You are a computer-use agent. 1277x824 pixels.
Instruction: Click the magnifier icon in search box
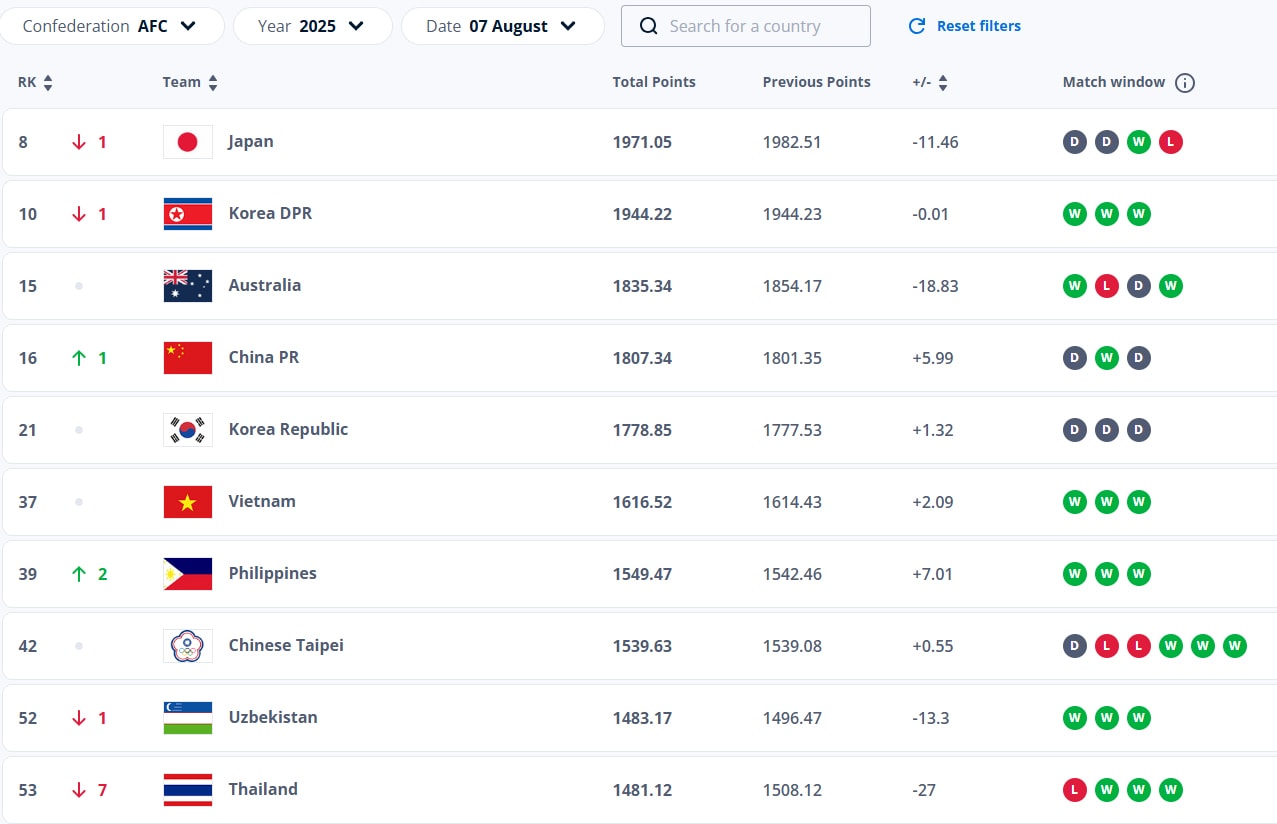(x=649, y=26)
